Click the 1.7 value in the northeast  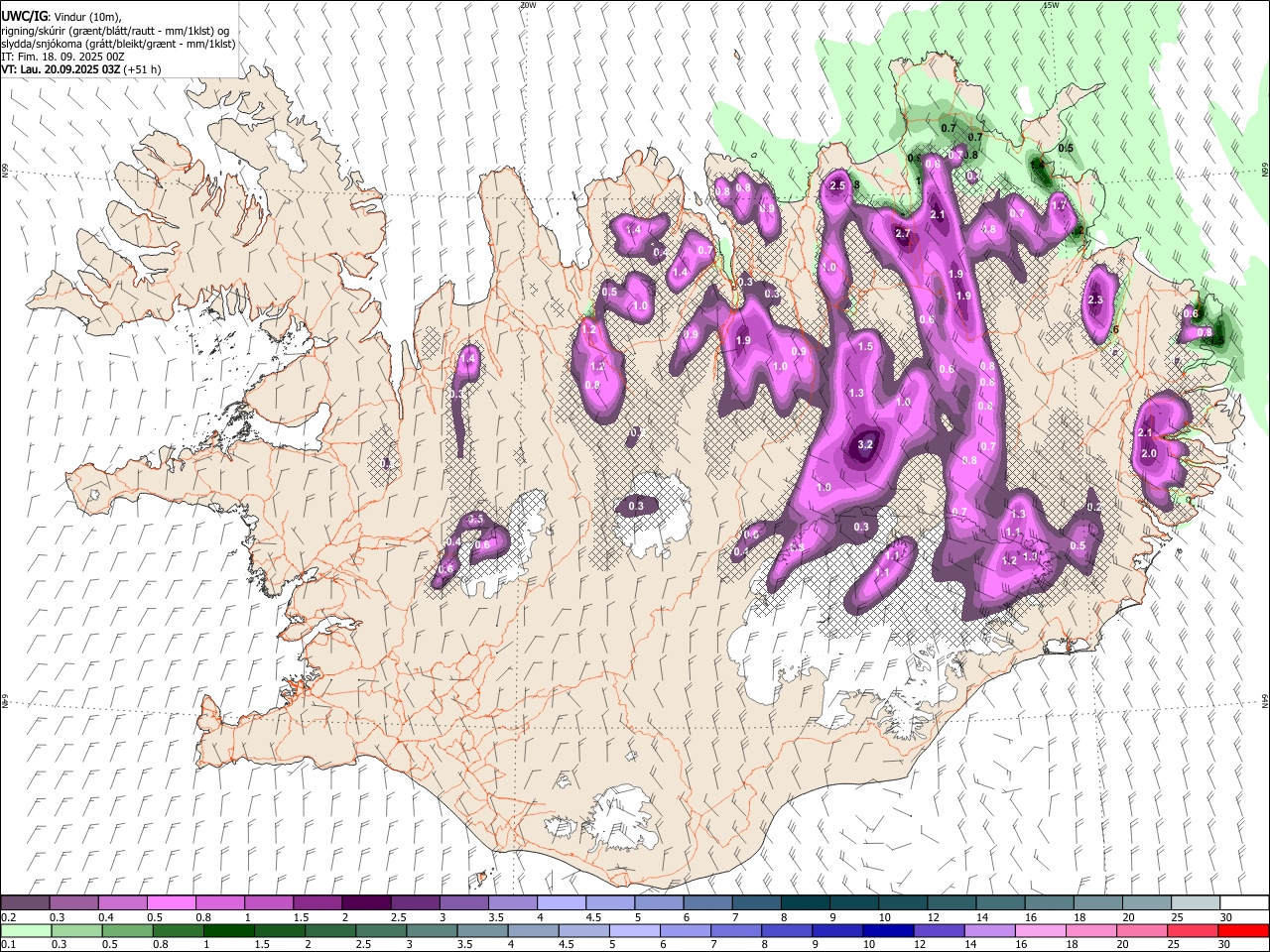click(x=1058, y=205)
